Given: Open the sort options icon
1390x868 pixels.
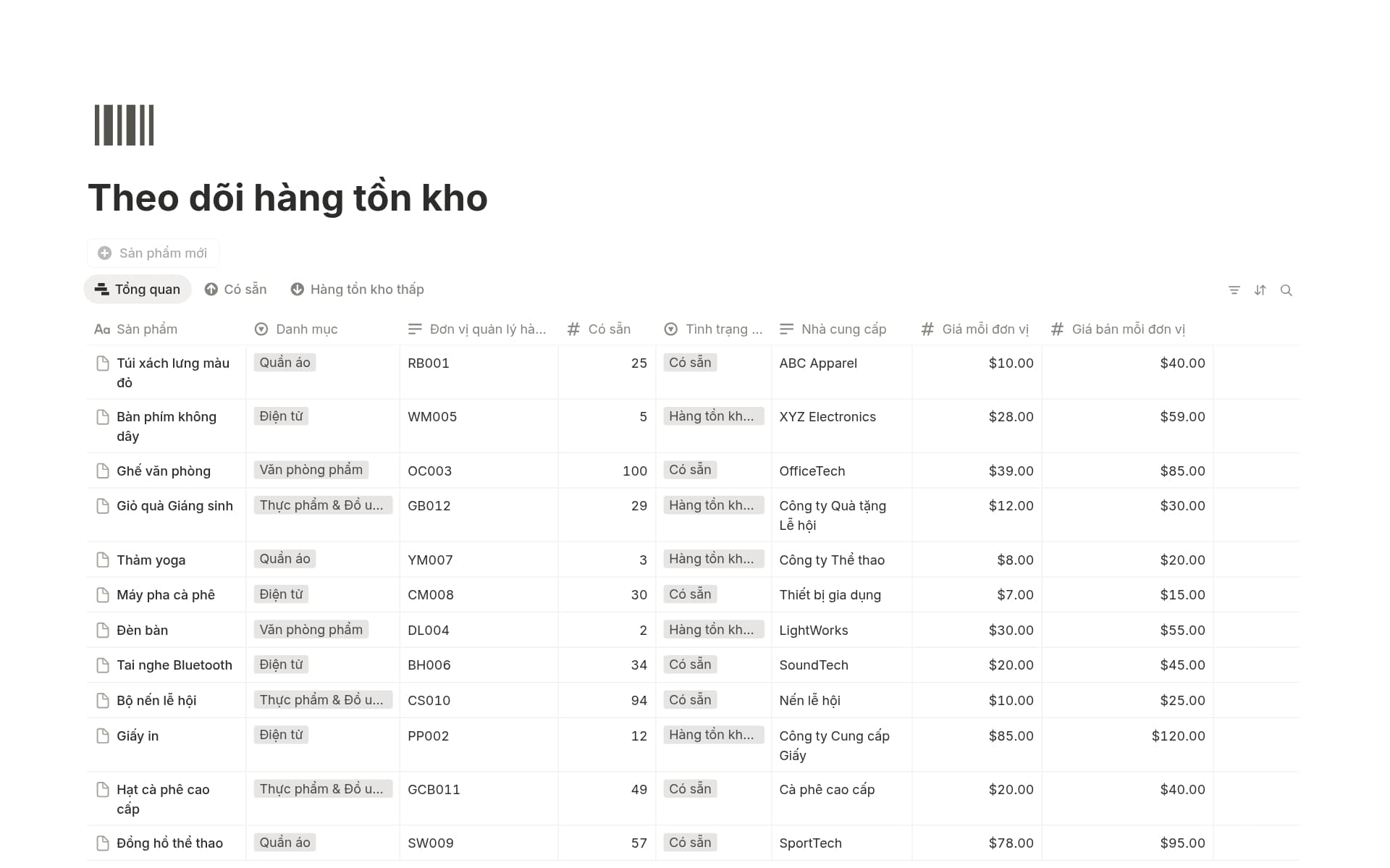Looking at the screenshot, I should (1260, 290).
